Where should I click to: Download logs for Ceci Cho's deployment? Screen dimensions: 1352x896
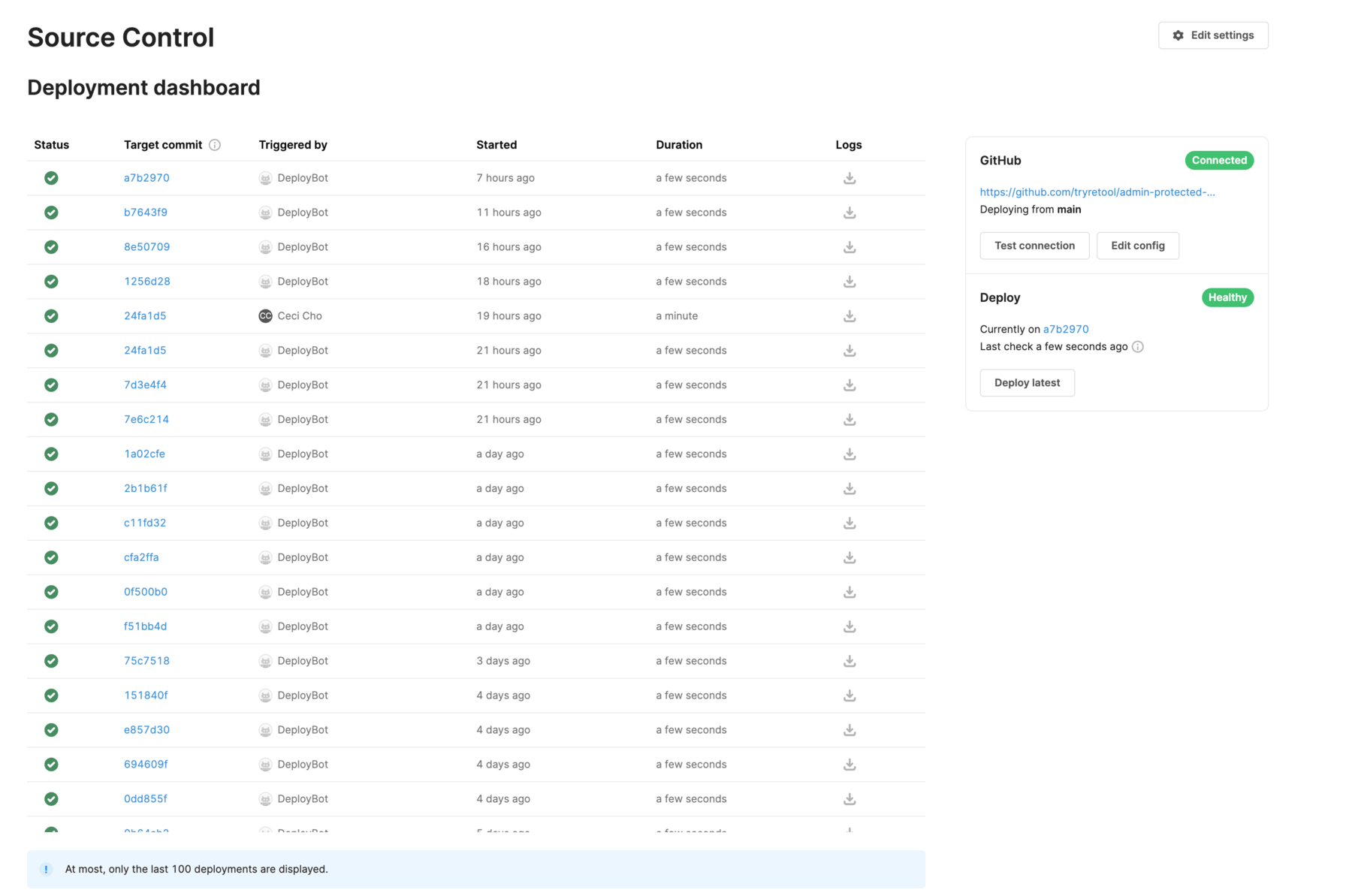[x=850, y=316]
